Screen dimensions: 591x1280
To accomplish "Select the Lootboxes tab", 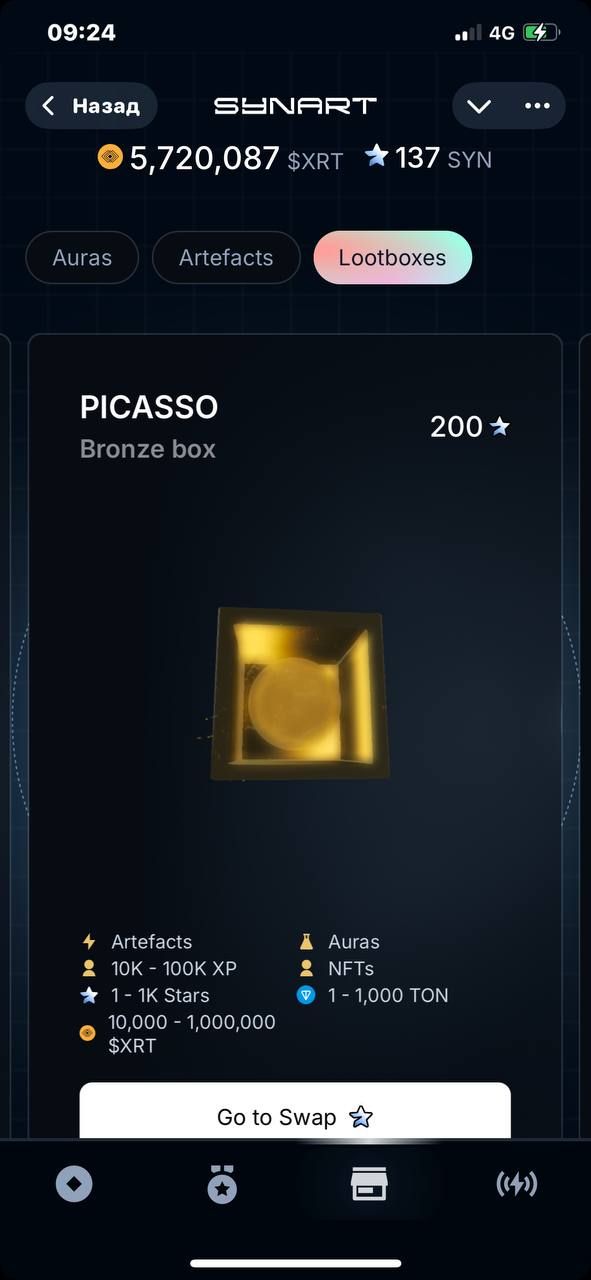I will click(x=392, y=258).
